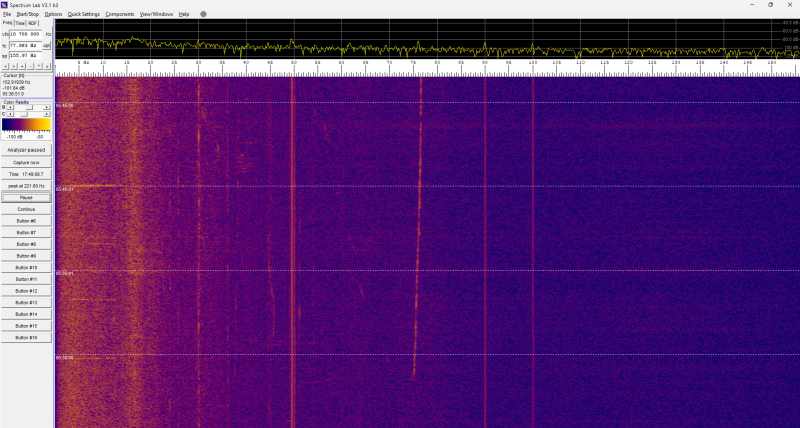Click the cursor level readout -101.84 dB
The height and width of the screenshot is (428, 800).
pos(14,88)
